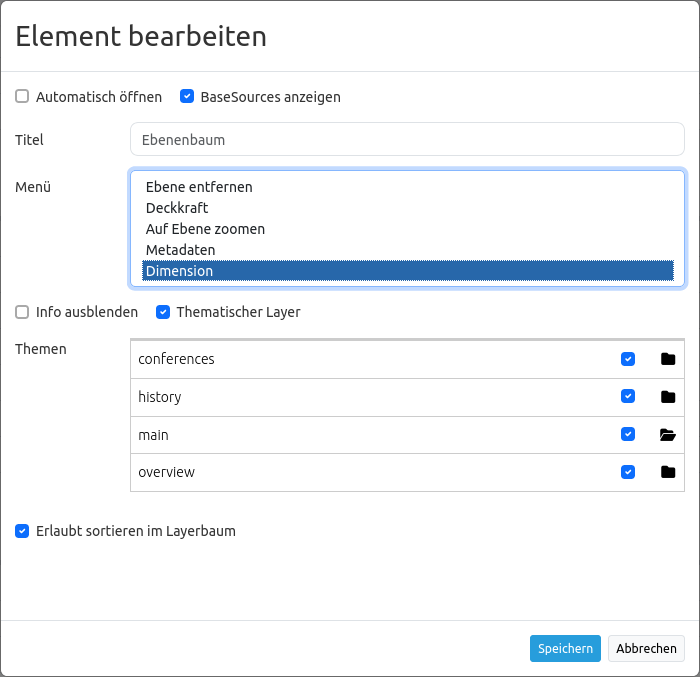This screenshot has width=700, height=677.
Task: Click the folder icon in history row
Action: 668,397
